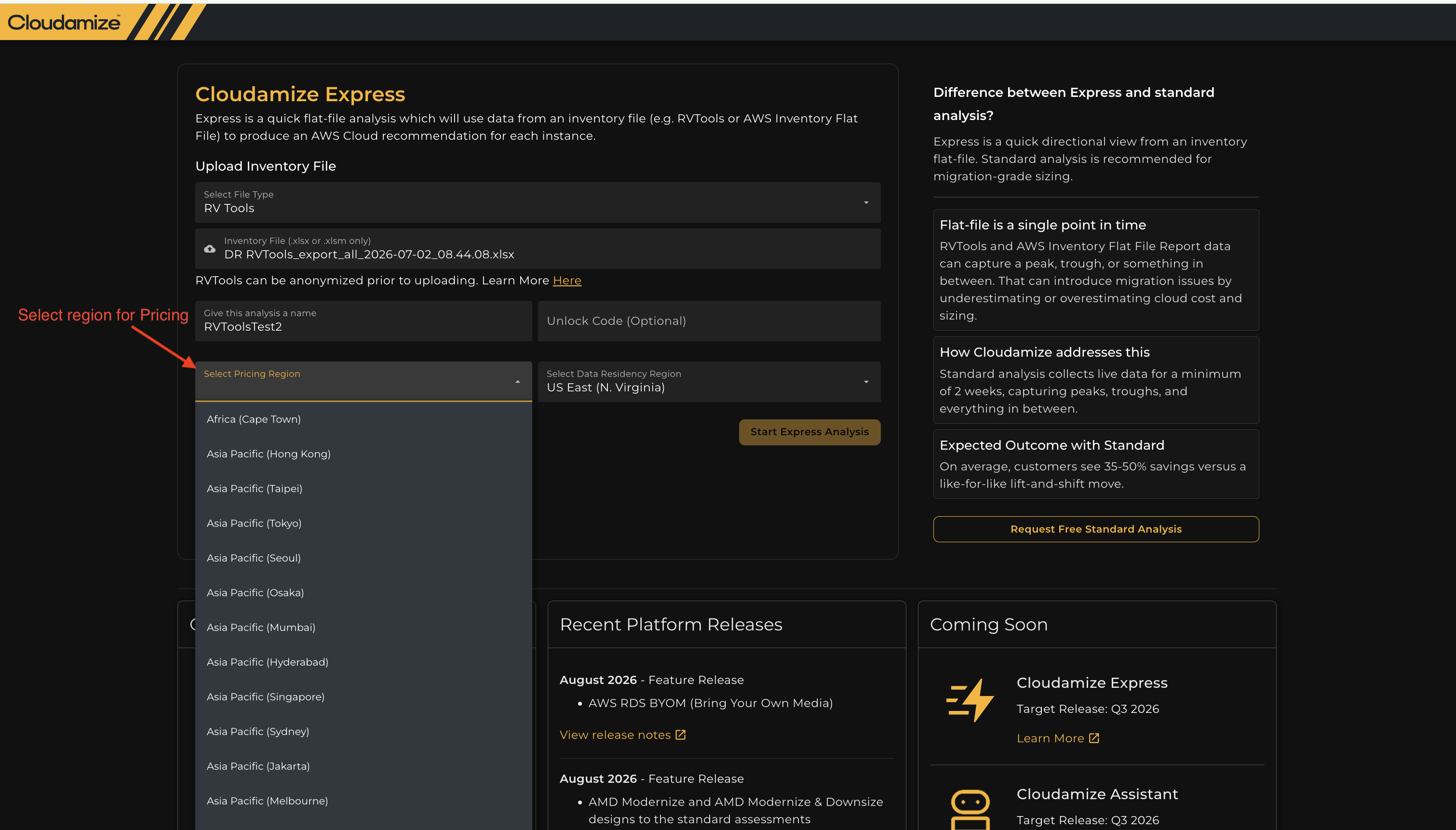Click the analysis name input field
The height and width of the screenshot is (830, 1456).
point(364,321)
